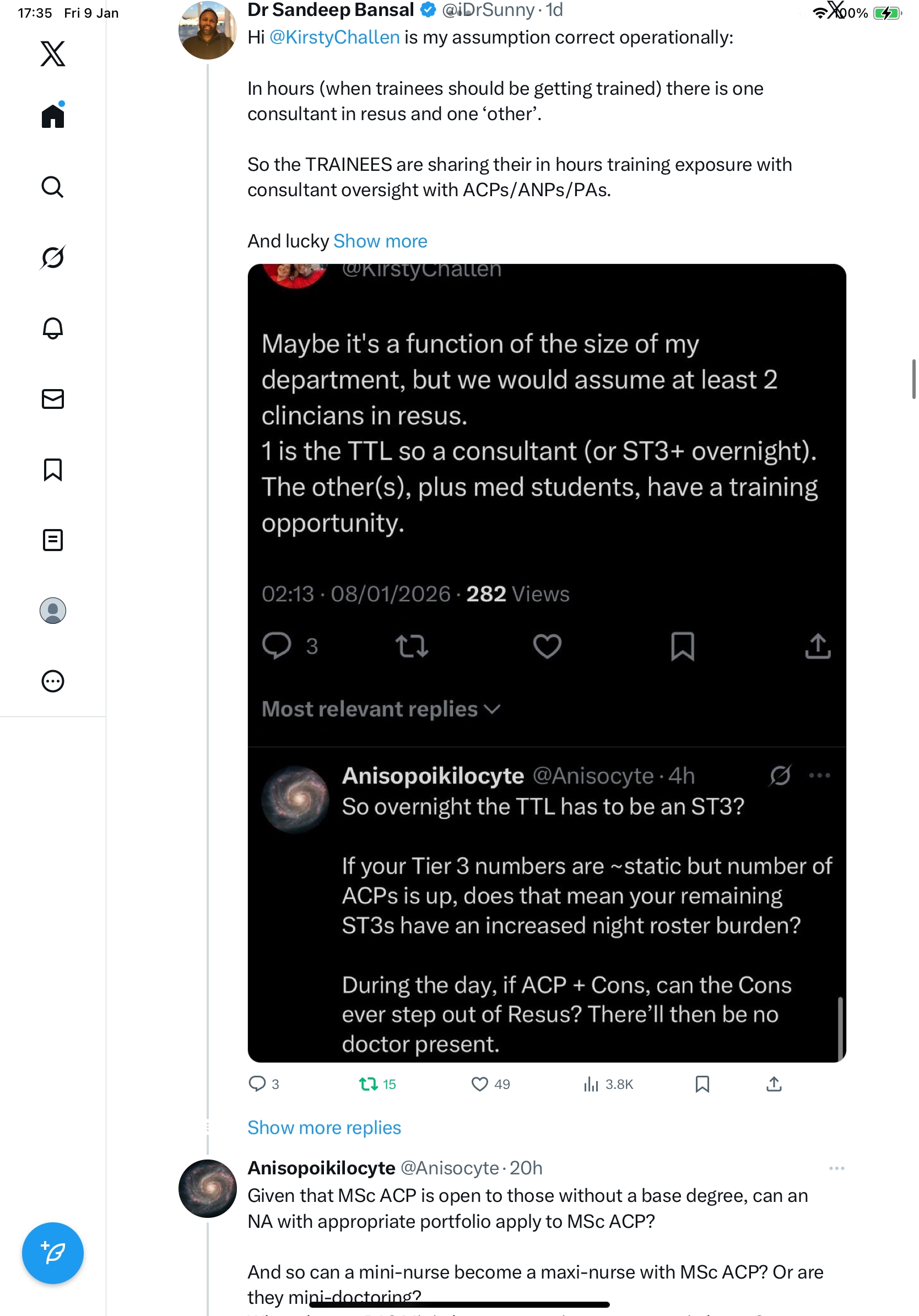Compose a new post
Viewport: 919px width, 1316px height.
tap(53, 1253)
